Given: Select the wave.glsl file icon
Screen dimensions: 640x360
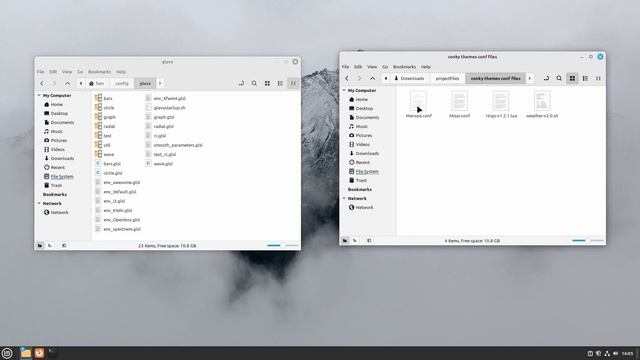Looking at the screenshot, I should tap(148, 164).
